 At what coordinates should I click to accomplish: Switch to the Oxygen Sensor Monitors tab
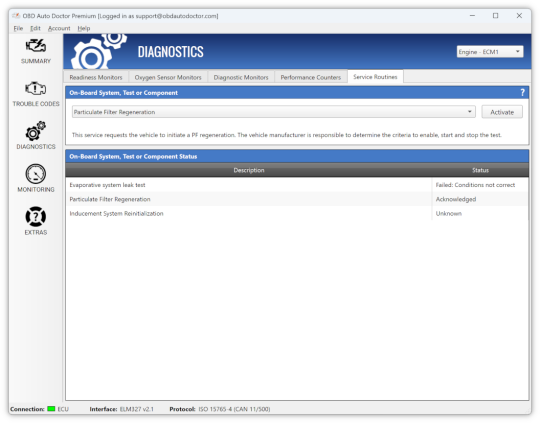[168, 77]
